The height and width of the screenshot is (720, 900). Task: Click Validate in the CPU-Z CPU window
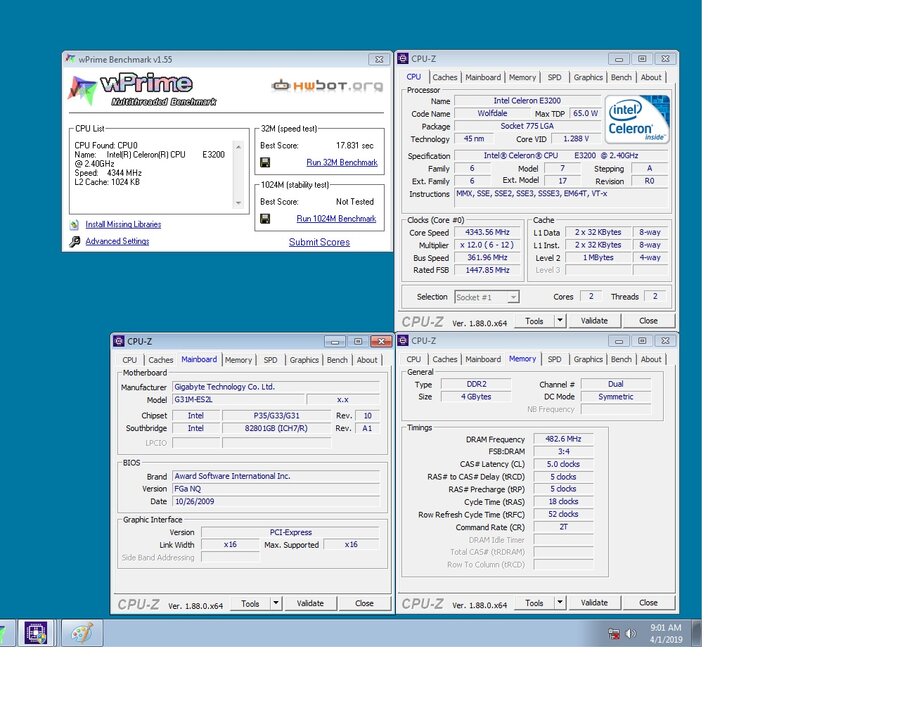[594, 320]
